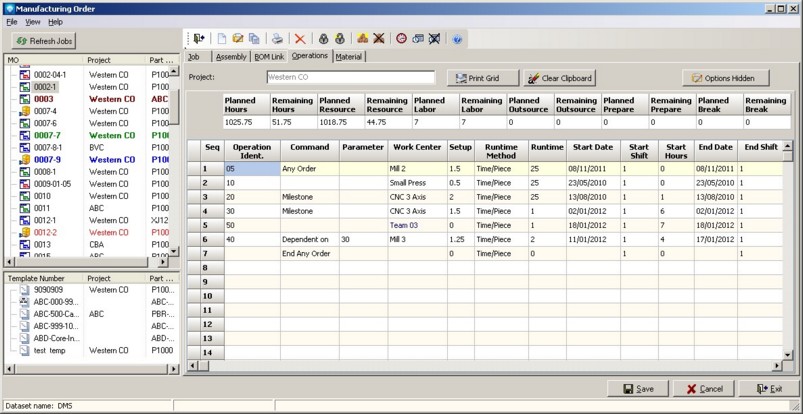Open the View menu

tap(33, 21)
